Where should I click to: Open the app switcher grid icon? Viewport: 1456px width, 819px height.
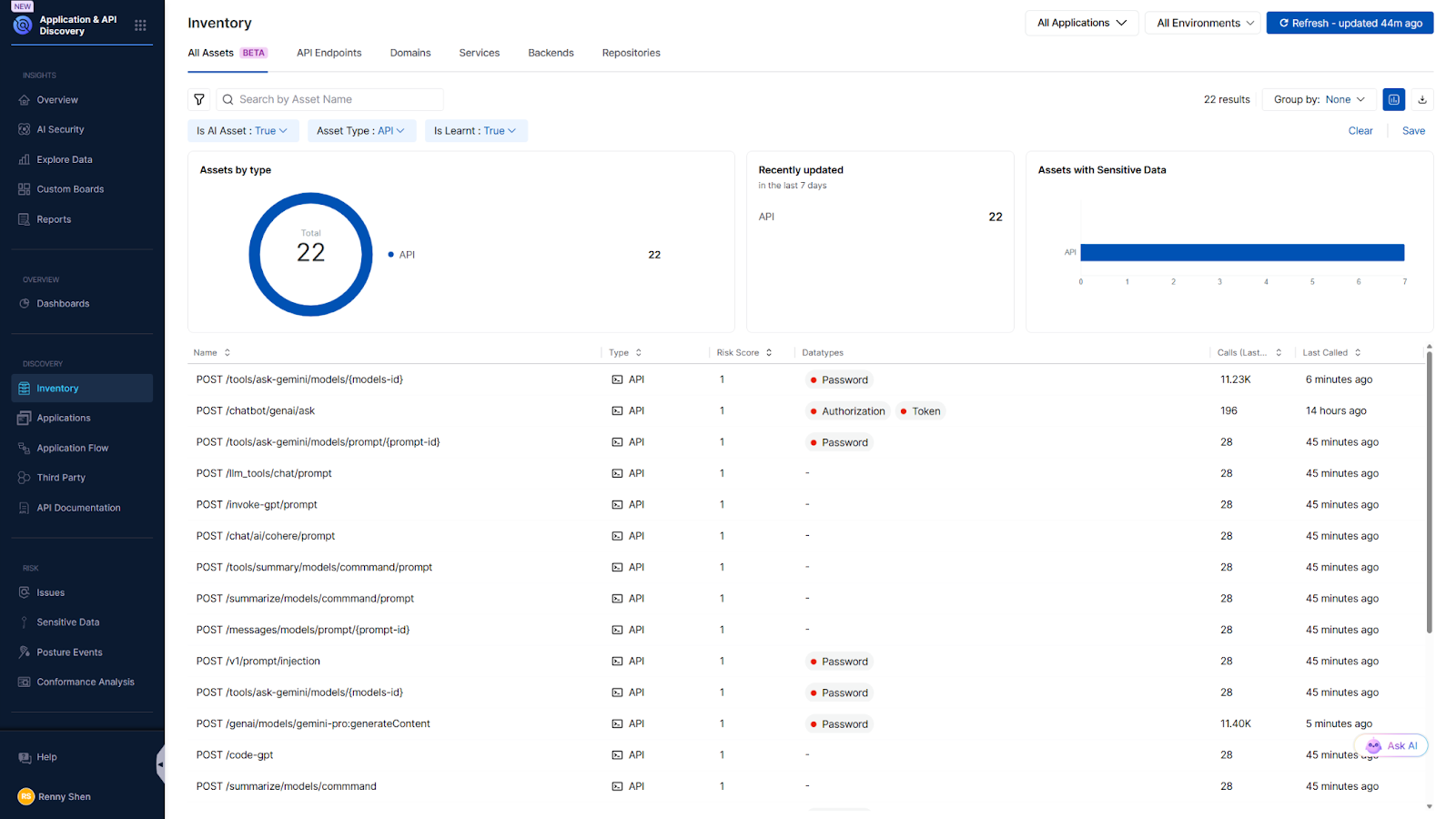(140, 25)
